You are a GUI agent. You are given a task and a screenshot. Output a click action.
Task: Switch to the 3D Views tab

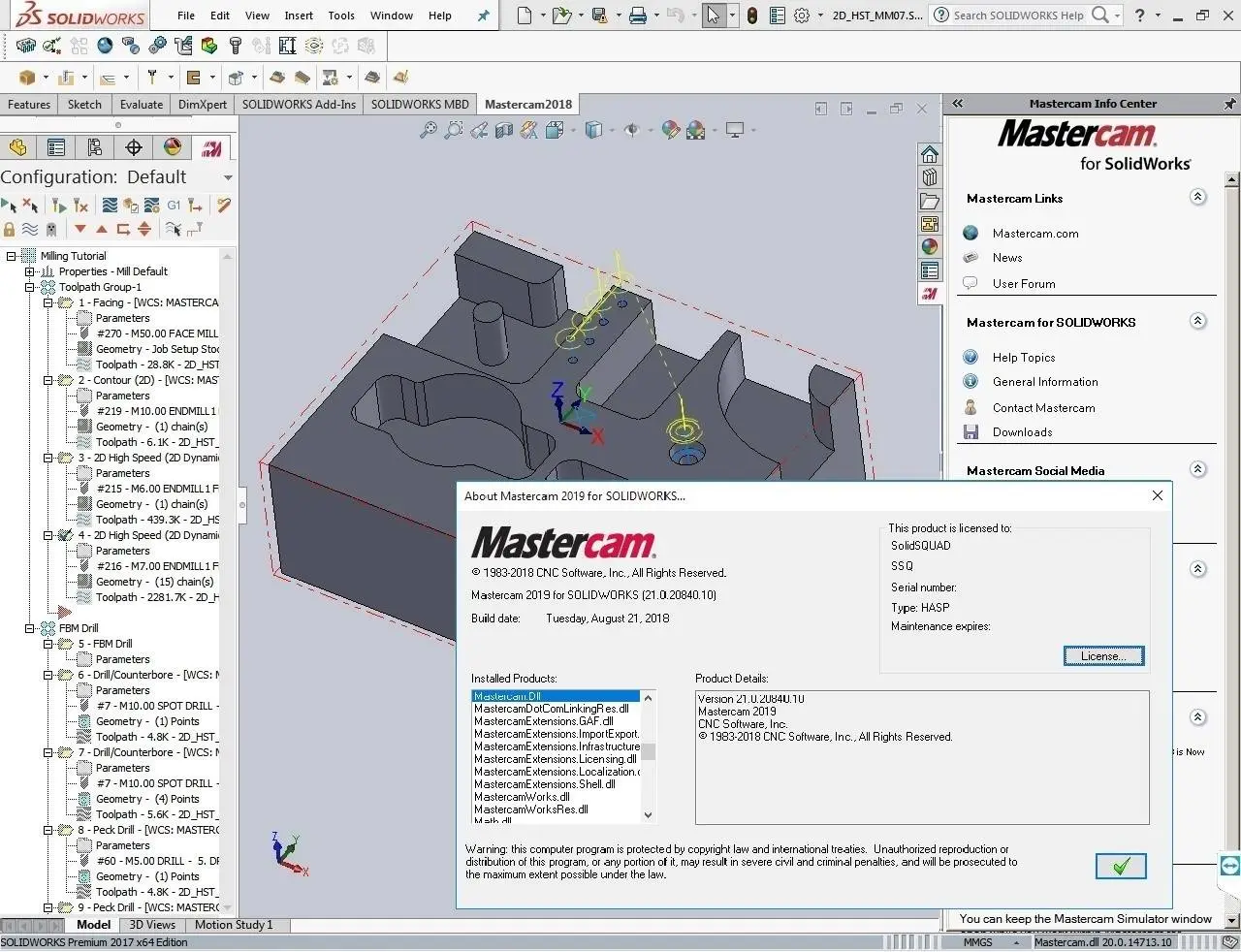click(152, 925)
